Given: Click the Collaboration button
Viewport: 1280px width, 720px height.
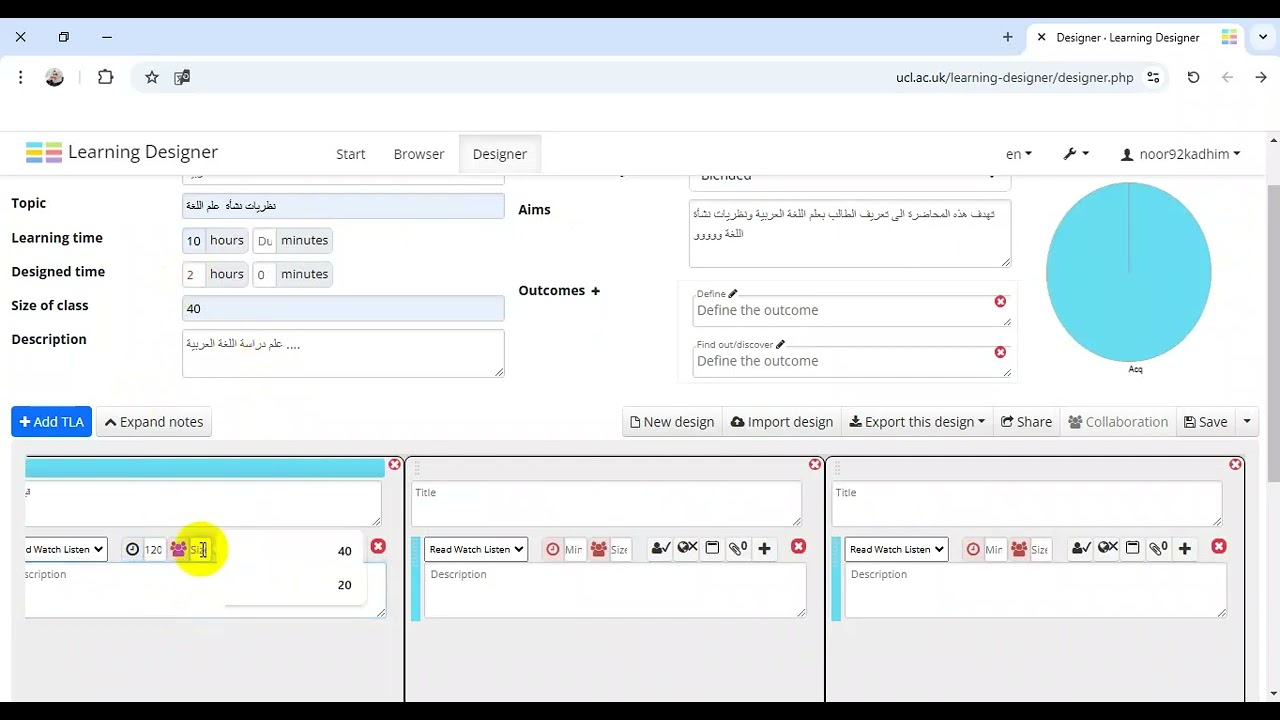Looking at the screenshot, I should (x=1118, y=422).
